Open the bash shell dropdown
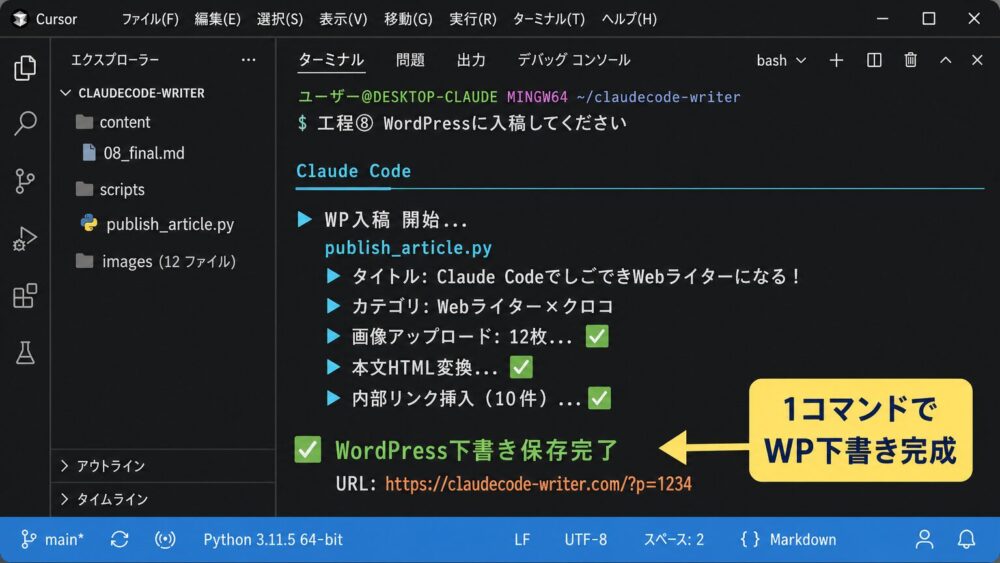Screen dimensions: 1000x563 pos(781,60)
